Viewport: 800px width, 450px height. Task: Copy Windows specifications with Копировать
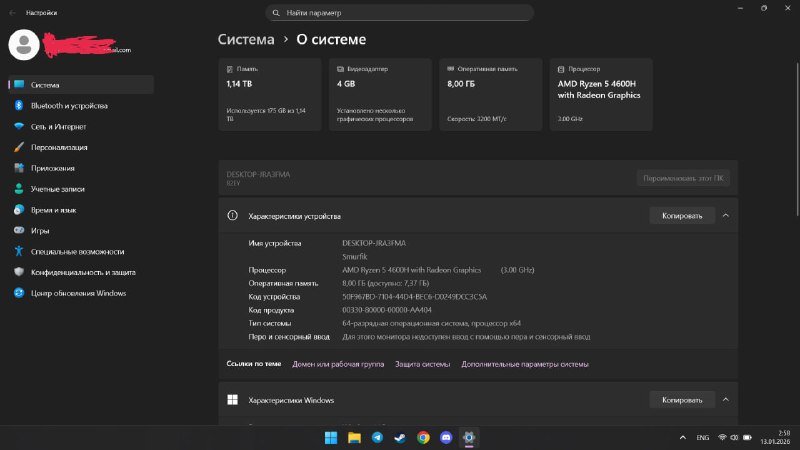point(682,400)
